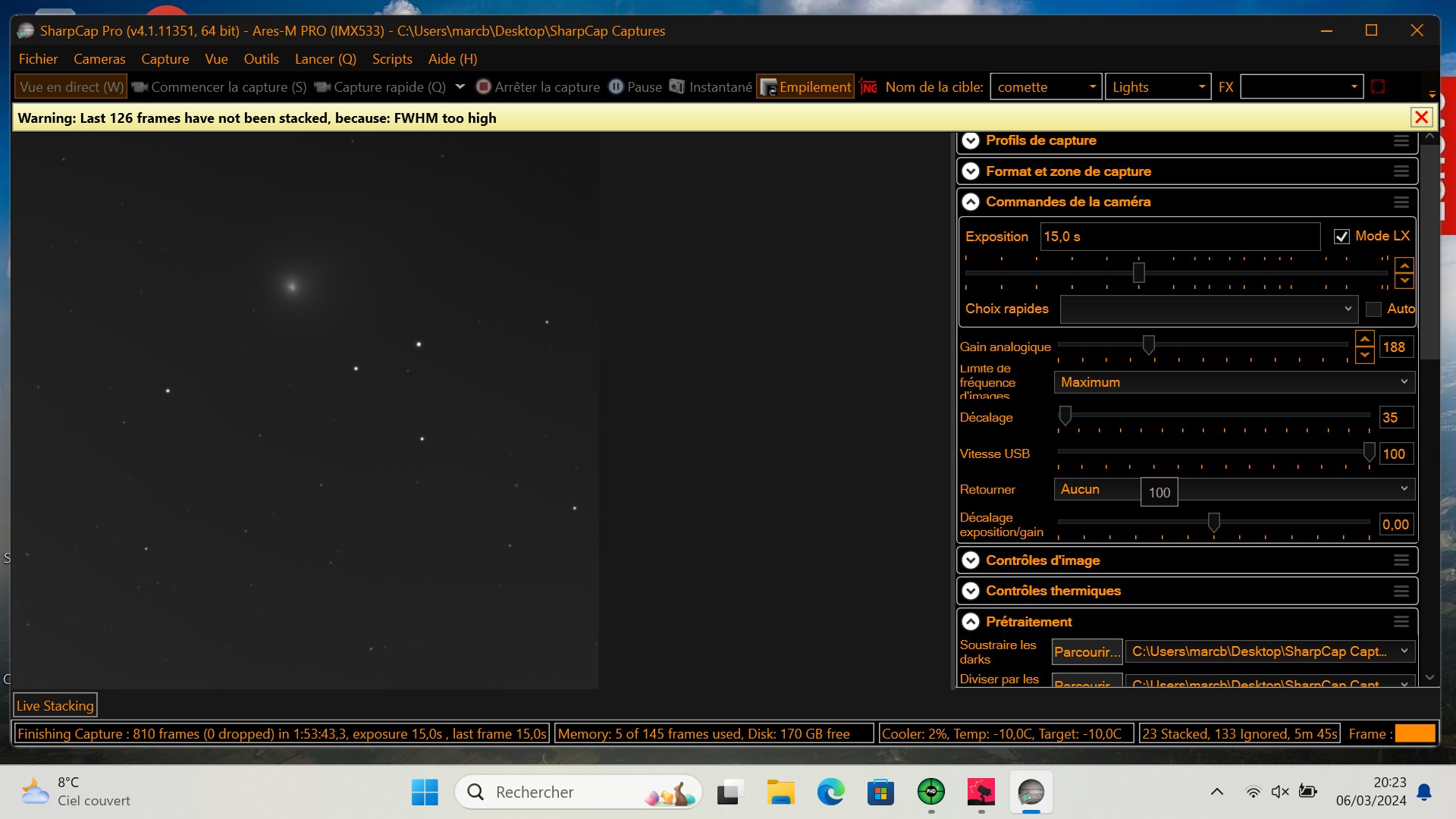This screenshot has height=819, width=1456.
Task: Click the red square icon beside FX
Action: pos(1378,86)
